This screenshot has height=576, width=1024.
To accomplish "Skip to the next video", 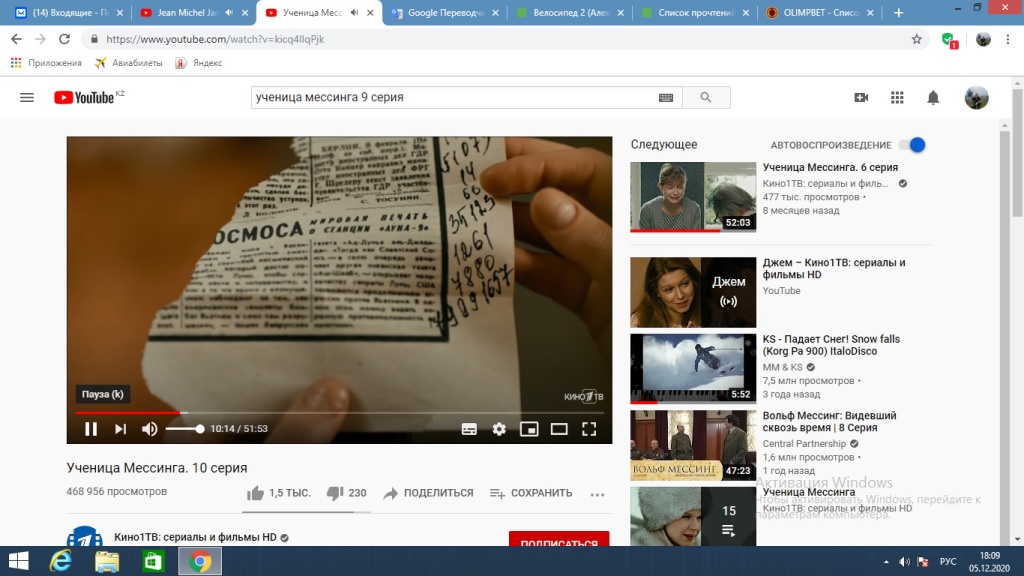I will point(120,429).
